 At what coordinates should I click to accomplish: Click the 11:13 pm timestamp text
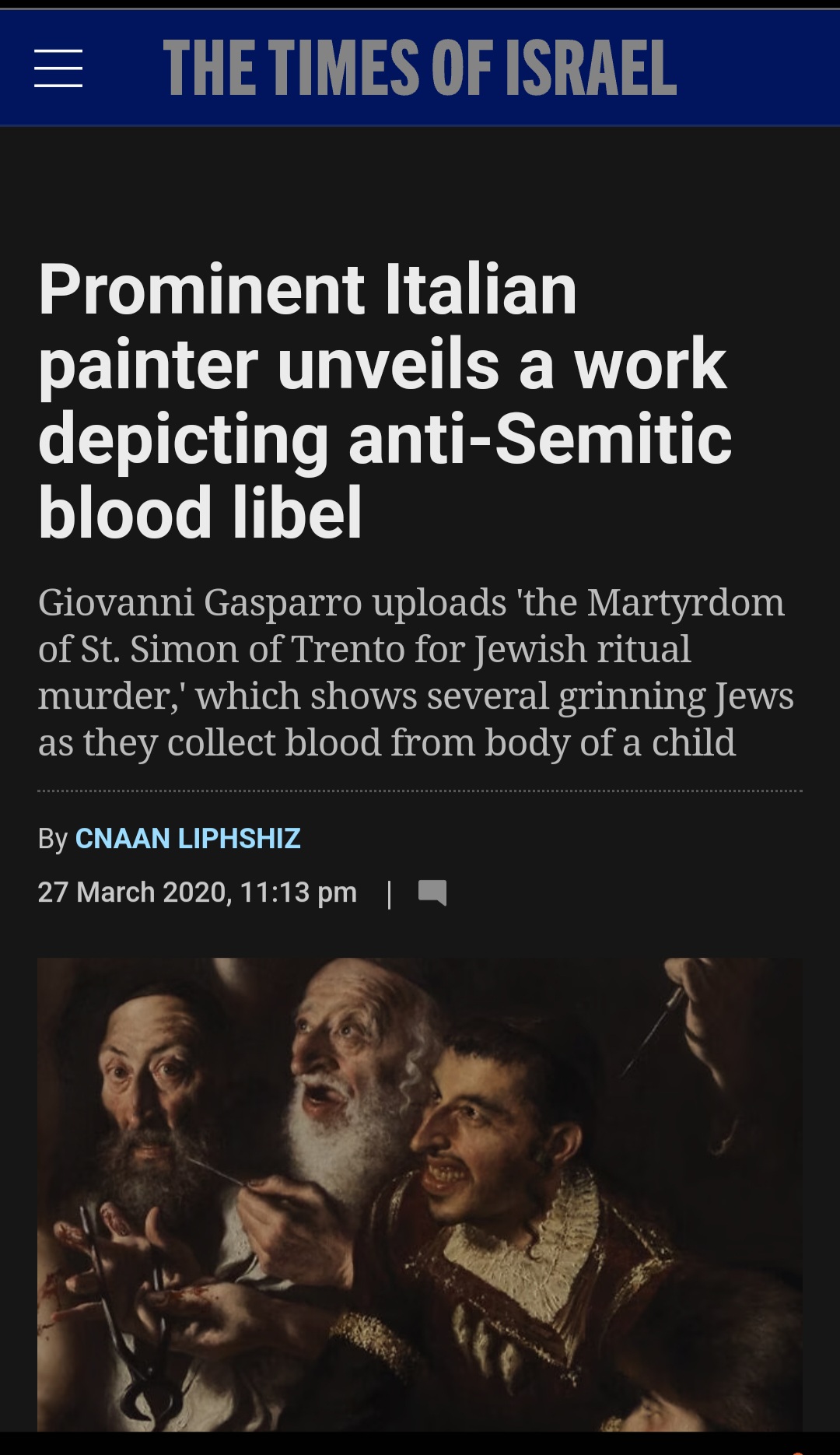(x=299, y=892)
